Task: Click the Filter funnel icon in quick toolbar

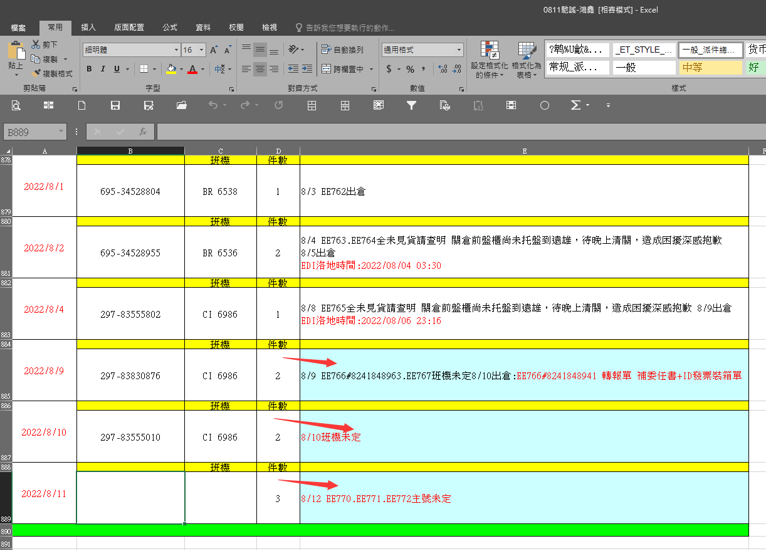Action: (x=411, y=105)
